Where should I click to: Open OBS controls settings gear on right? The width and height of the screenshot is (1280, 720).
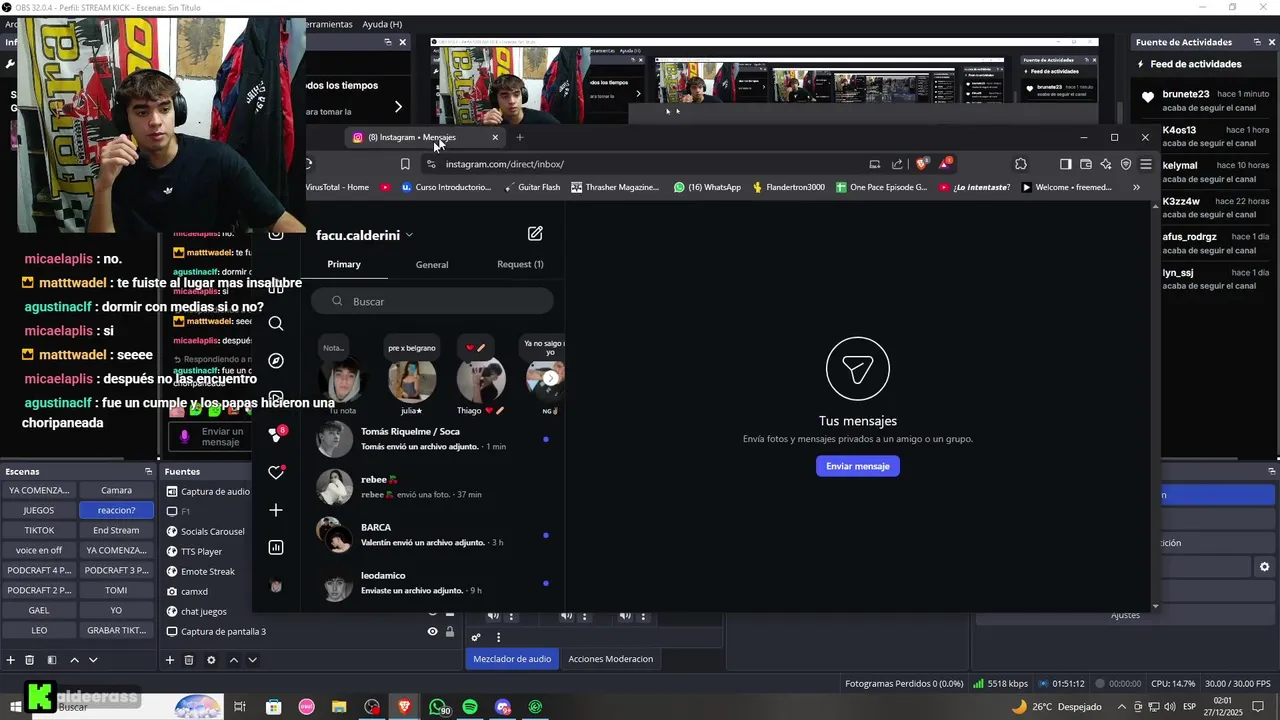(1264, 566)
